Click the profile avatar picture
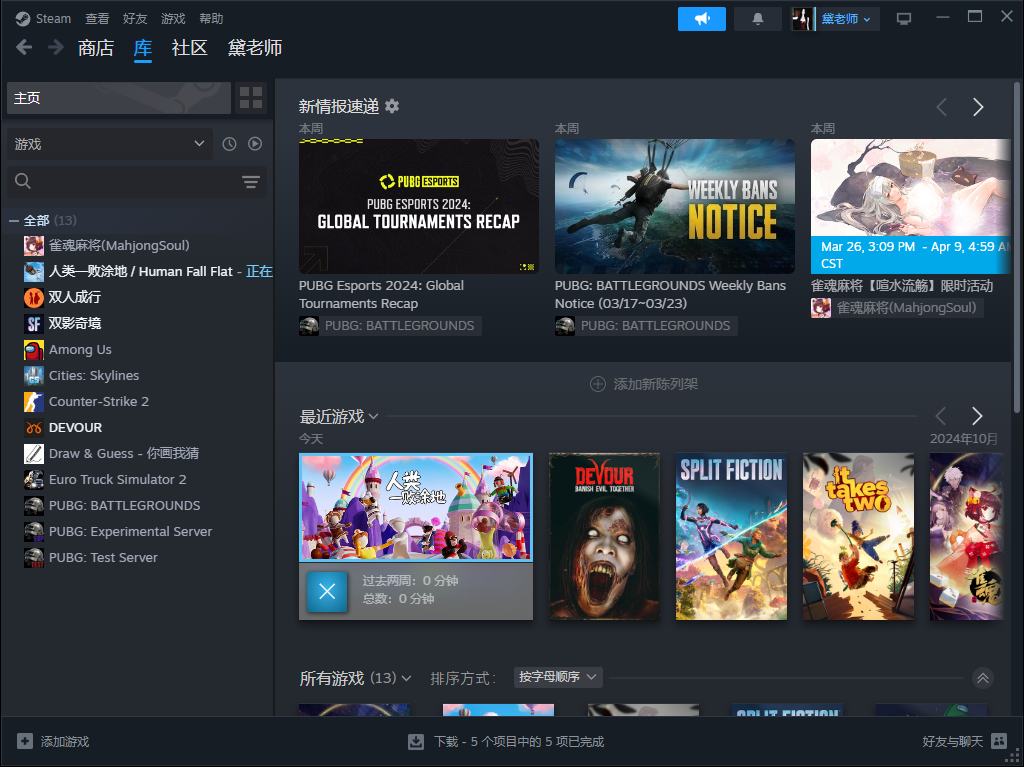 tap(802, 19)
